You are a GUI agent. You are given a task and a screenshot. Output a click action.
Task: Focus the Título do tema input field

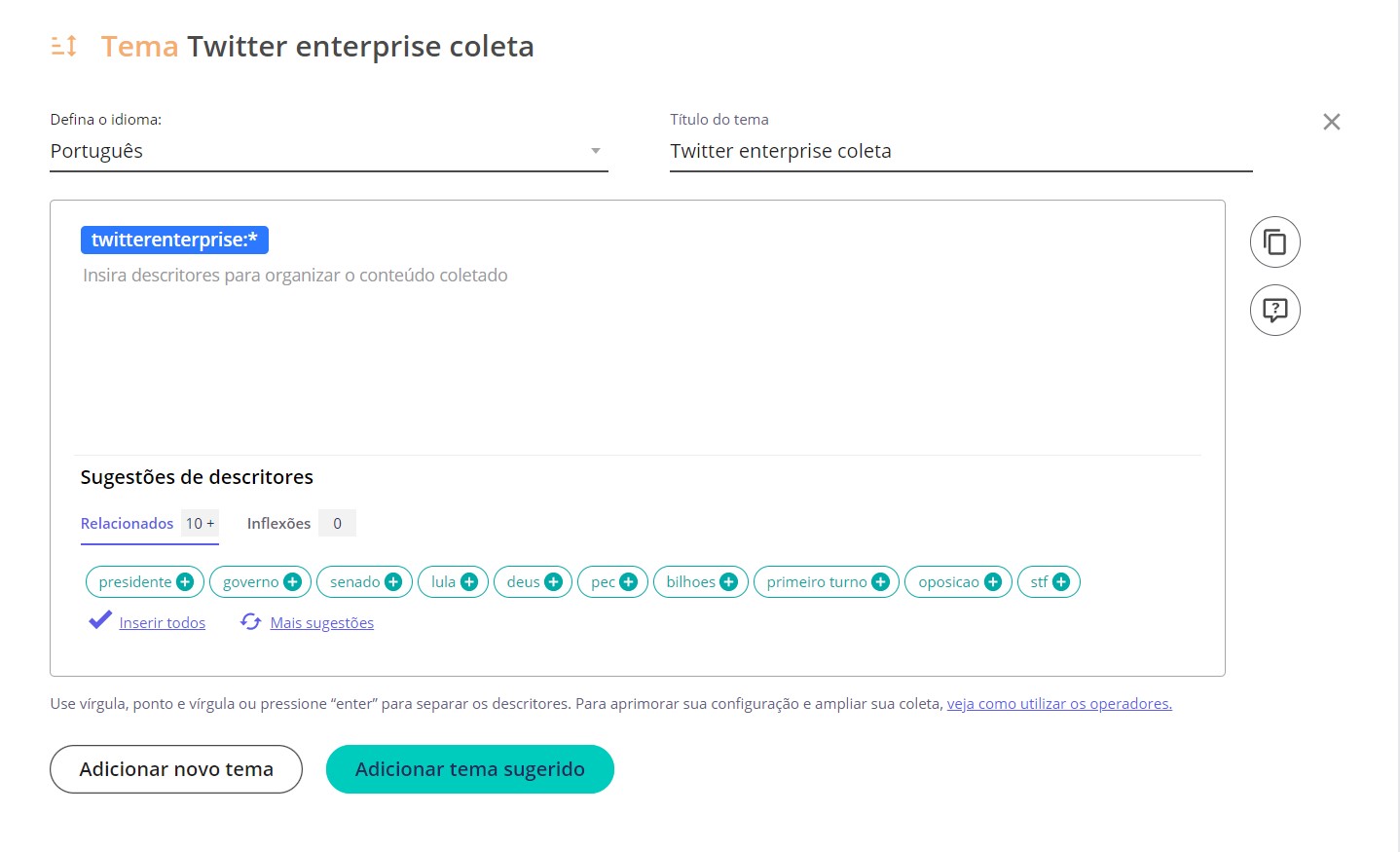[x=961, y=151]
